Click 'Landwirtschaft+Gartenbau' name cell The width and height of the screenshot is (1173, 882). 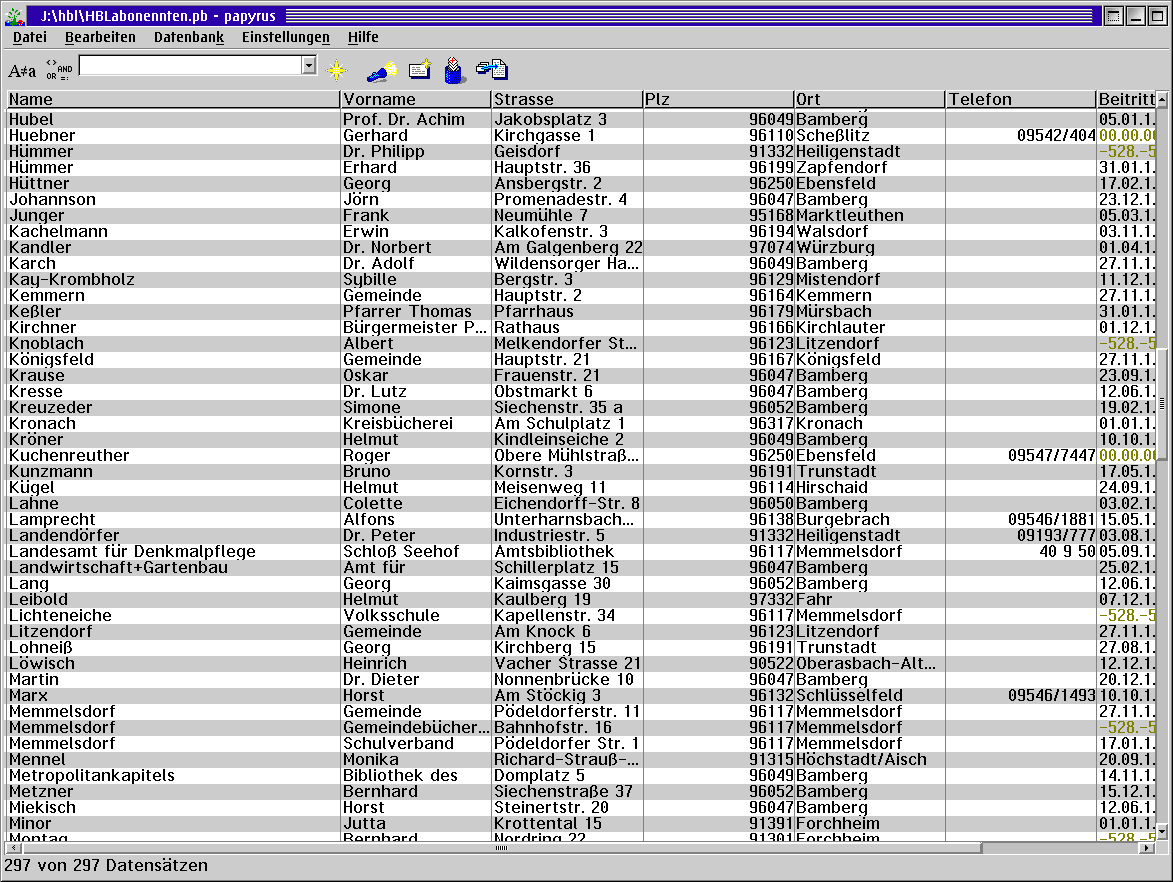coord(173,568)
